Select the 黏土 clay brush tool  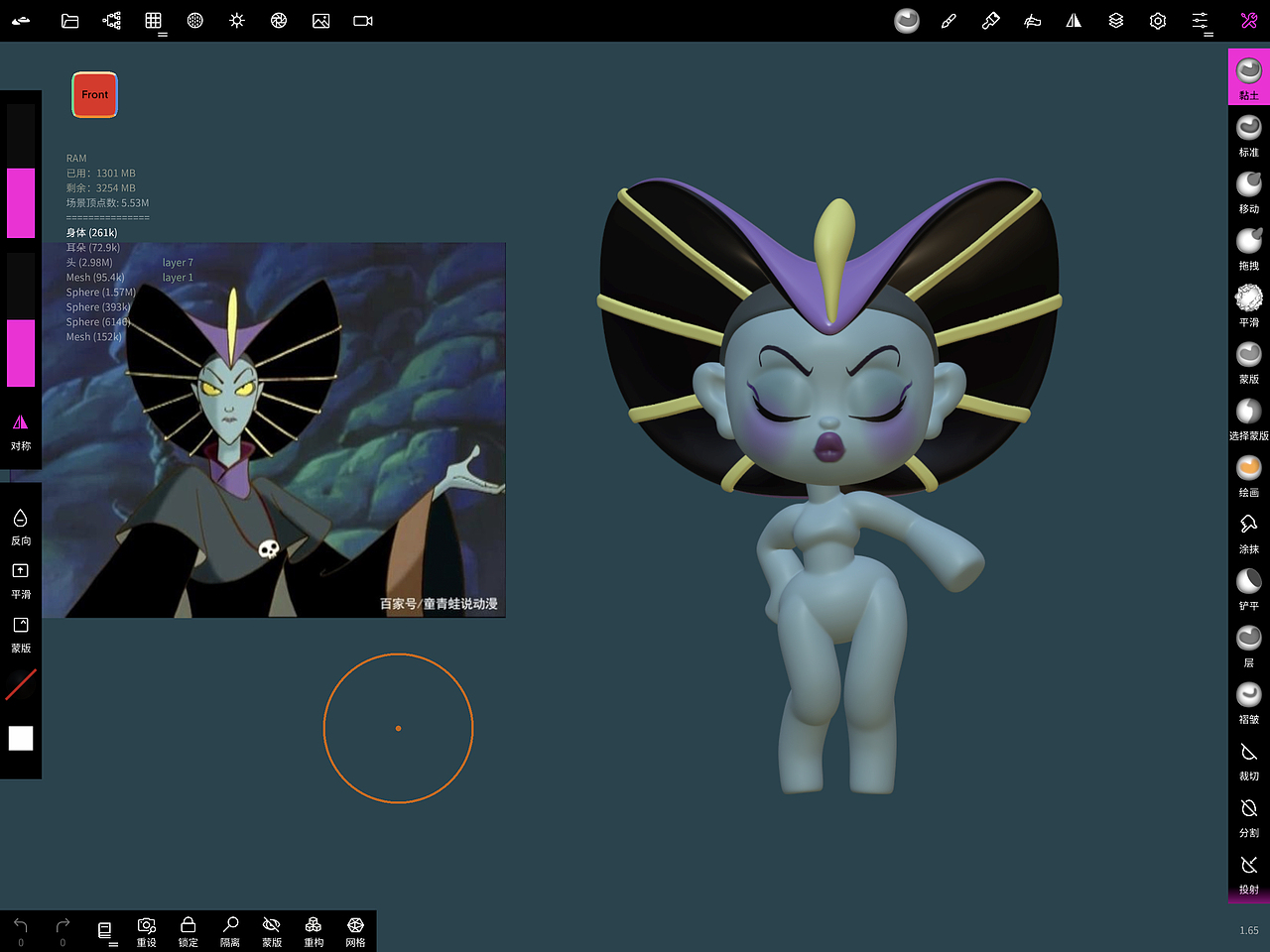pos(1248,77)
